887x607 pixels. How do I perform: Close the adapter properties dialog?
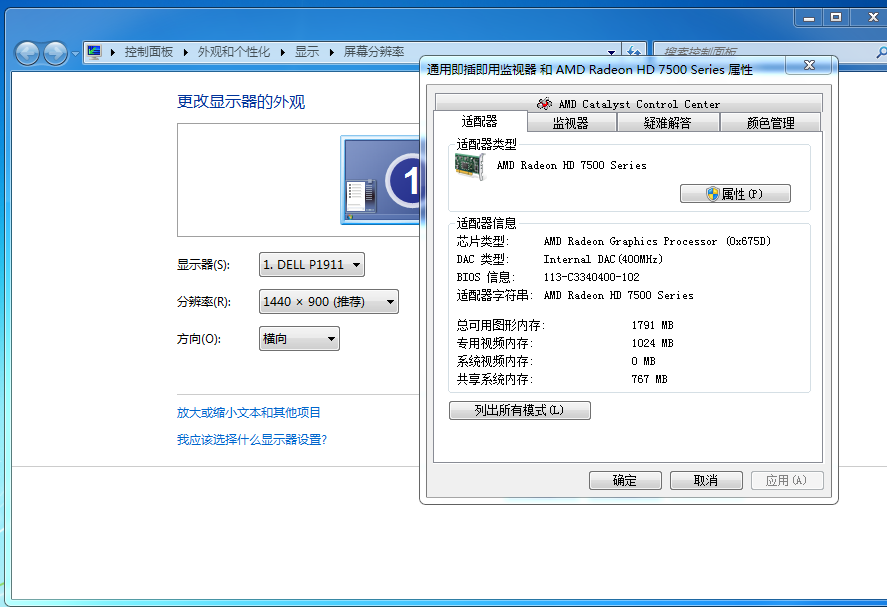point(809,65)
